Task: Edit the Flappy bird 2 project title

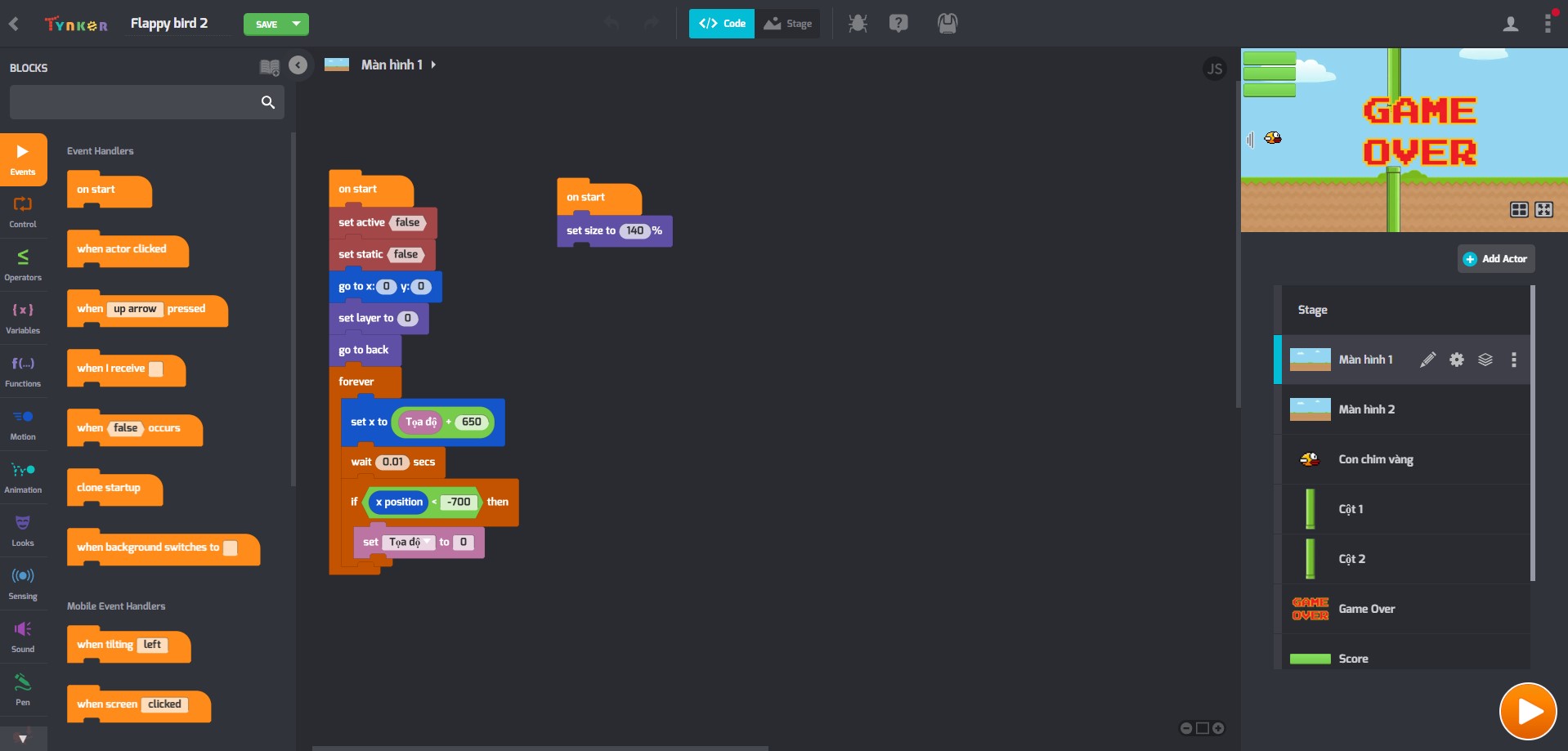Action: 169,24
